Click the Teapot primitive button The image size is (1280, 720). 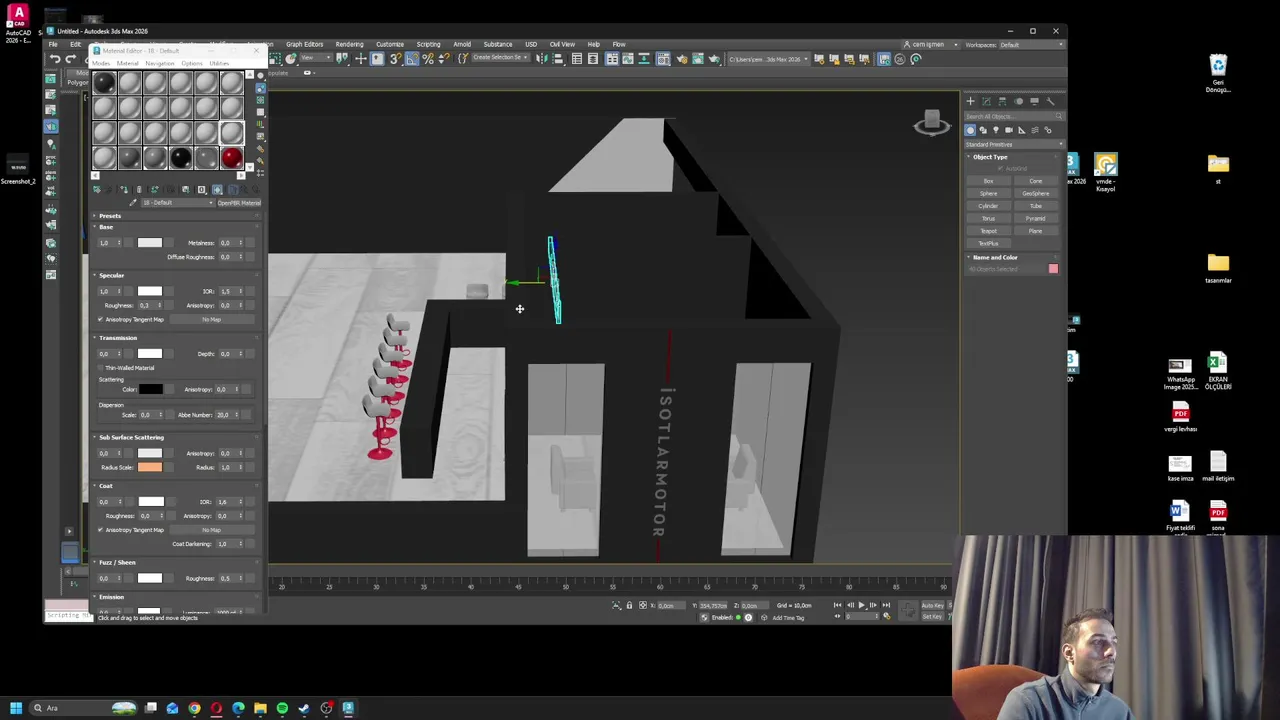988,231
